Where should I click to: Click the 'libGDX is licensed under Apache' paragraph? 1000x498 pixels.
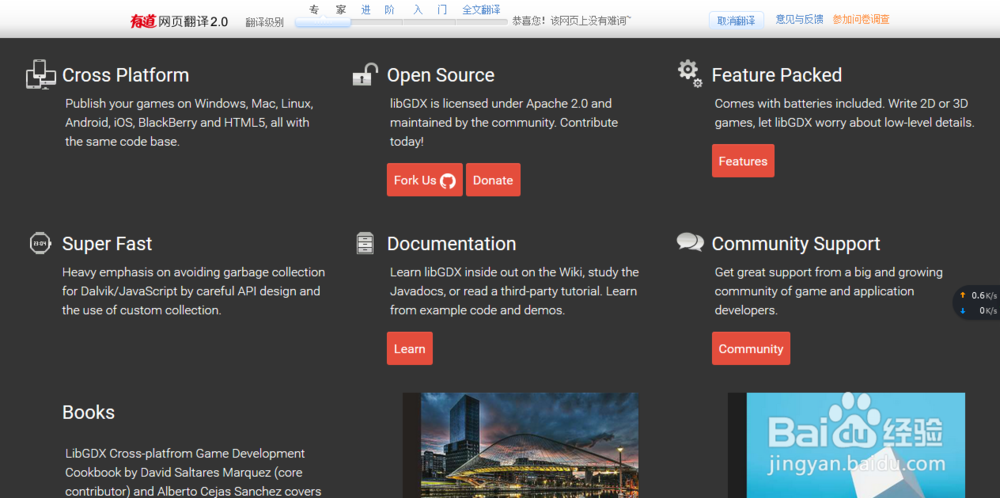tap(504, 122)
